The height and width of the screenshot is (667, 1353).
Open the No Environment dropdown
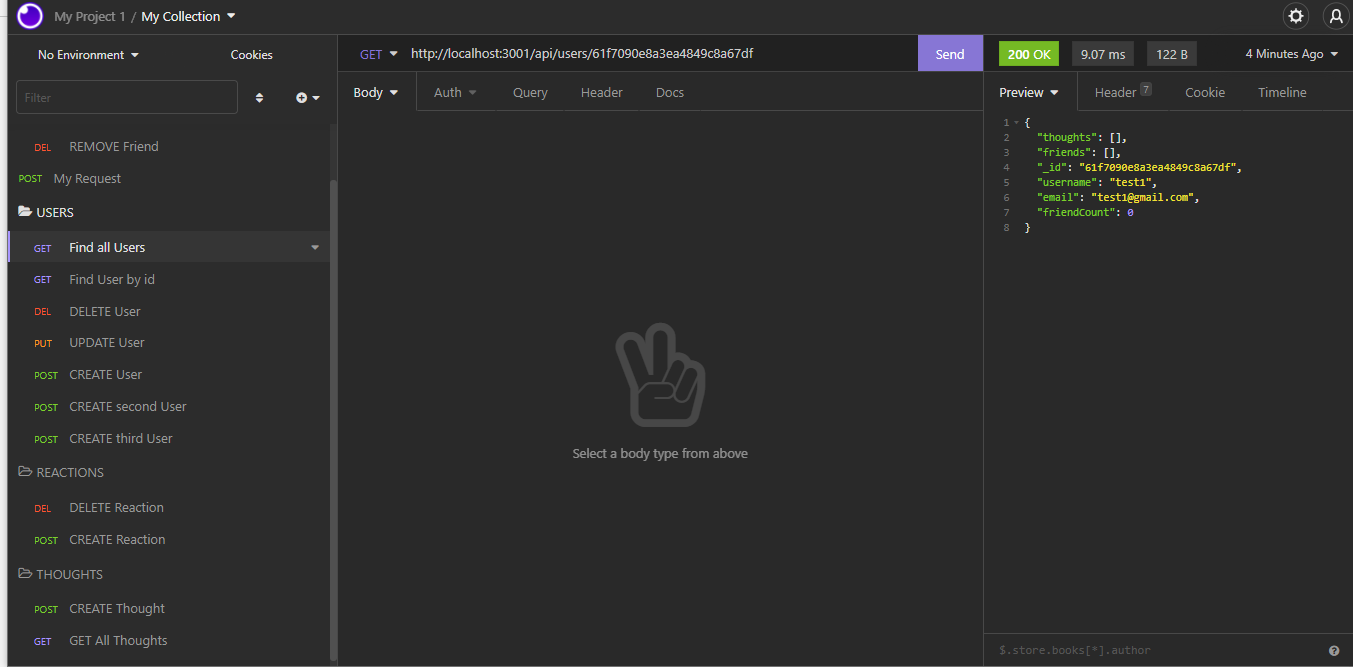coord(88,55)
